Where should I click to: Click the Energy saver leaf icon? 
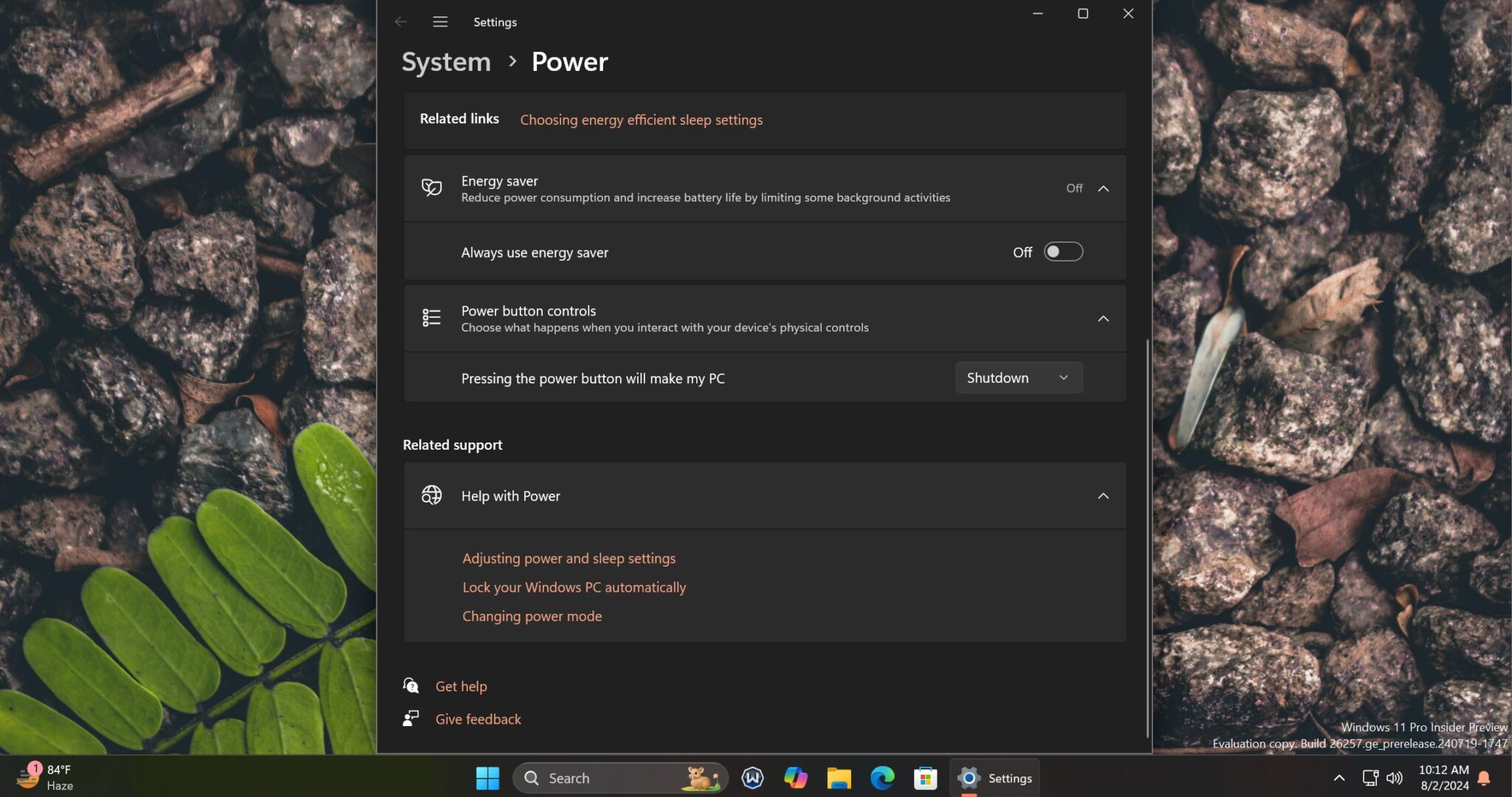tap(432, 188)
